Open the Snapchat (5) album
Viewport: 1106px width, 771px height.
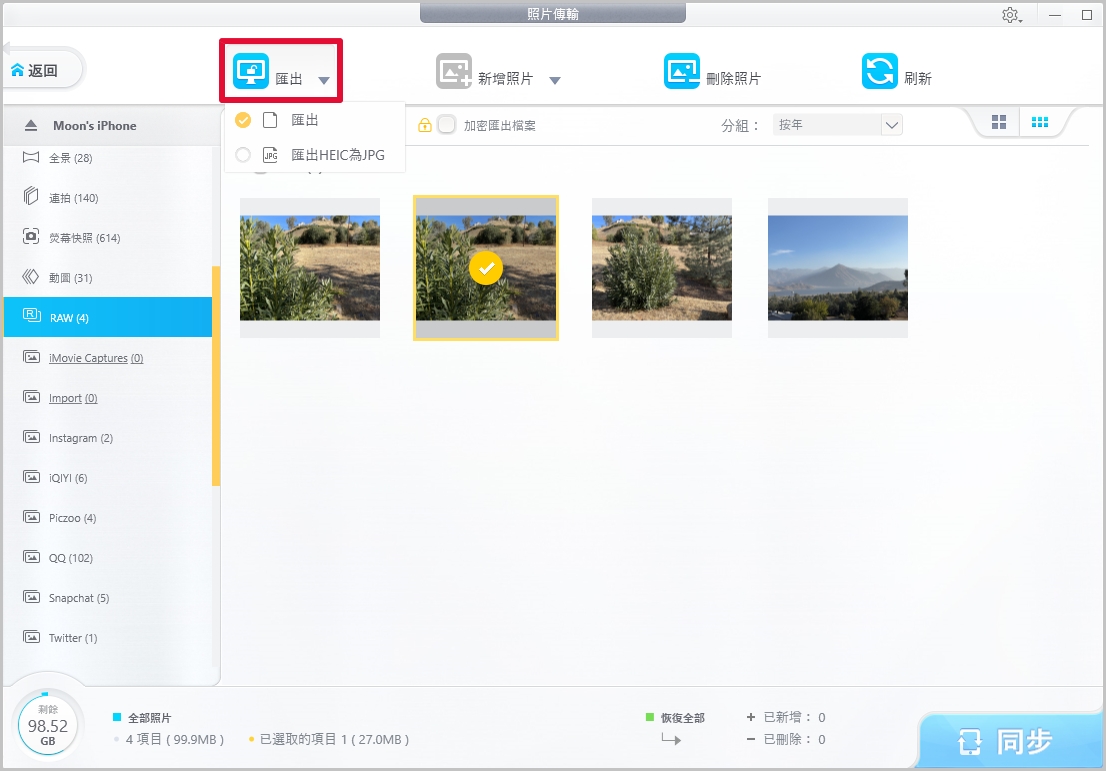[108, 597]
